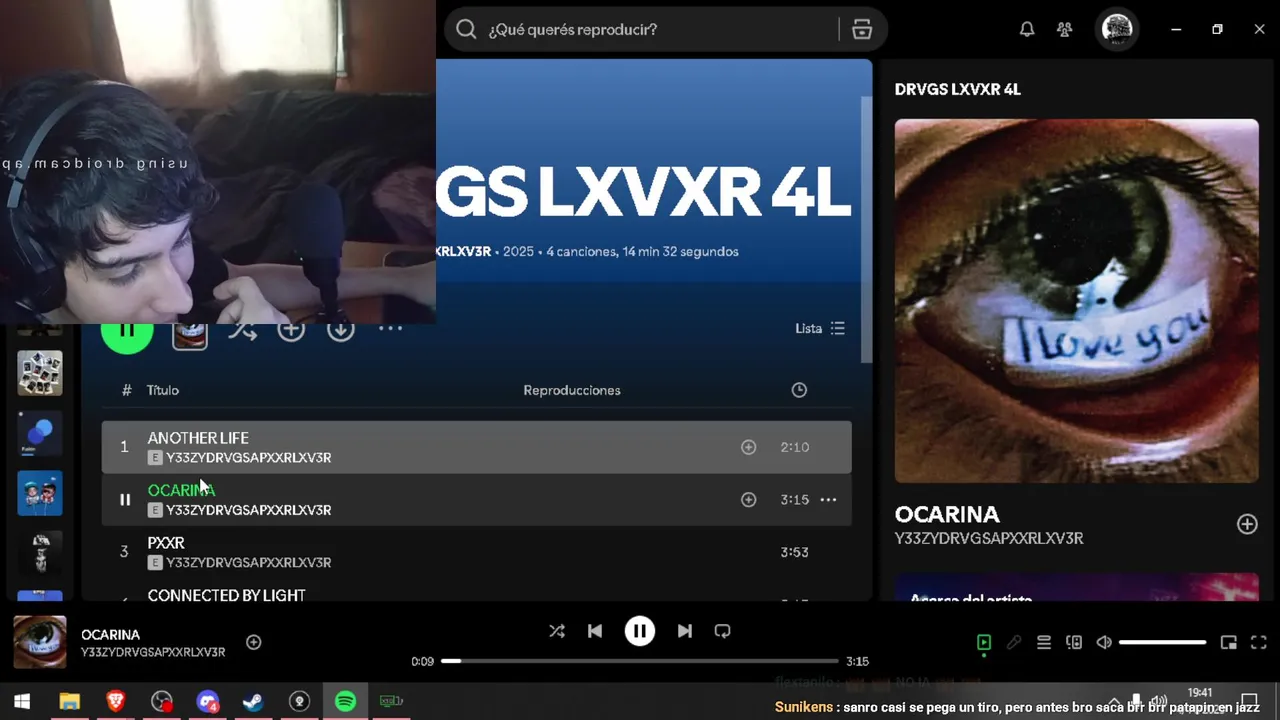The image size is (1280, 720).
Task: Open Lista view options dropdown
Action: 820,328
